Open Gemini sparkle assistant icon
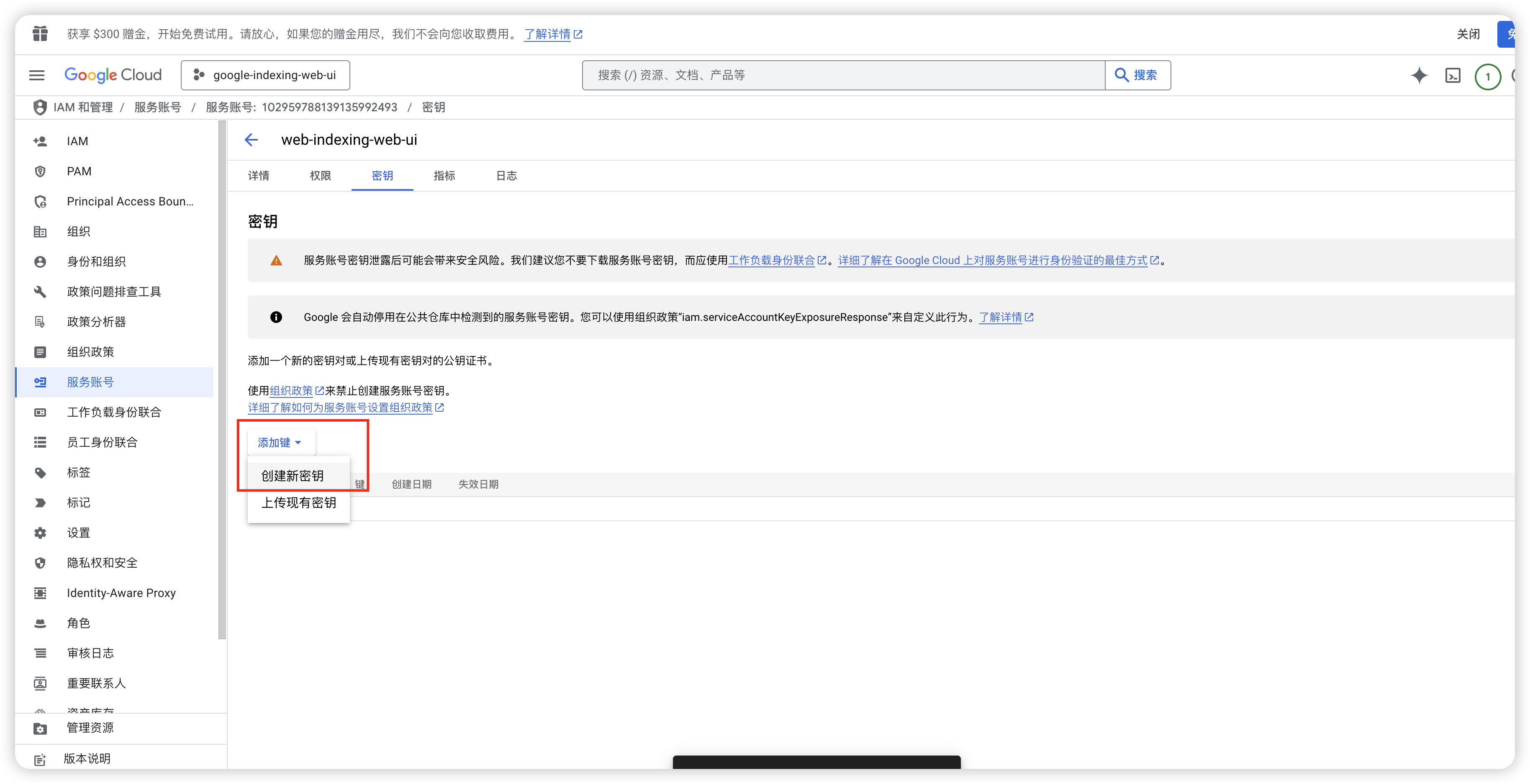Screen dimensions: 1530x784 point(1418,75)
